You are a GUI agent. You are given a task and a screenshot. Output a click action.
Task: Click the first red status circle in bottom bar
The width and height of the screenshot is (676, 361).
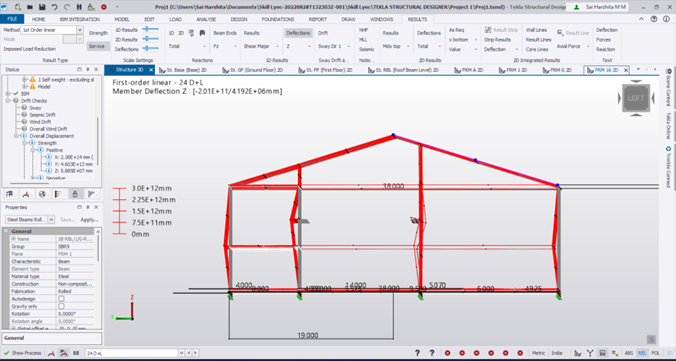pyautogui.click(x=448, y=353)
